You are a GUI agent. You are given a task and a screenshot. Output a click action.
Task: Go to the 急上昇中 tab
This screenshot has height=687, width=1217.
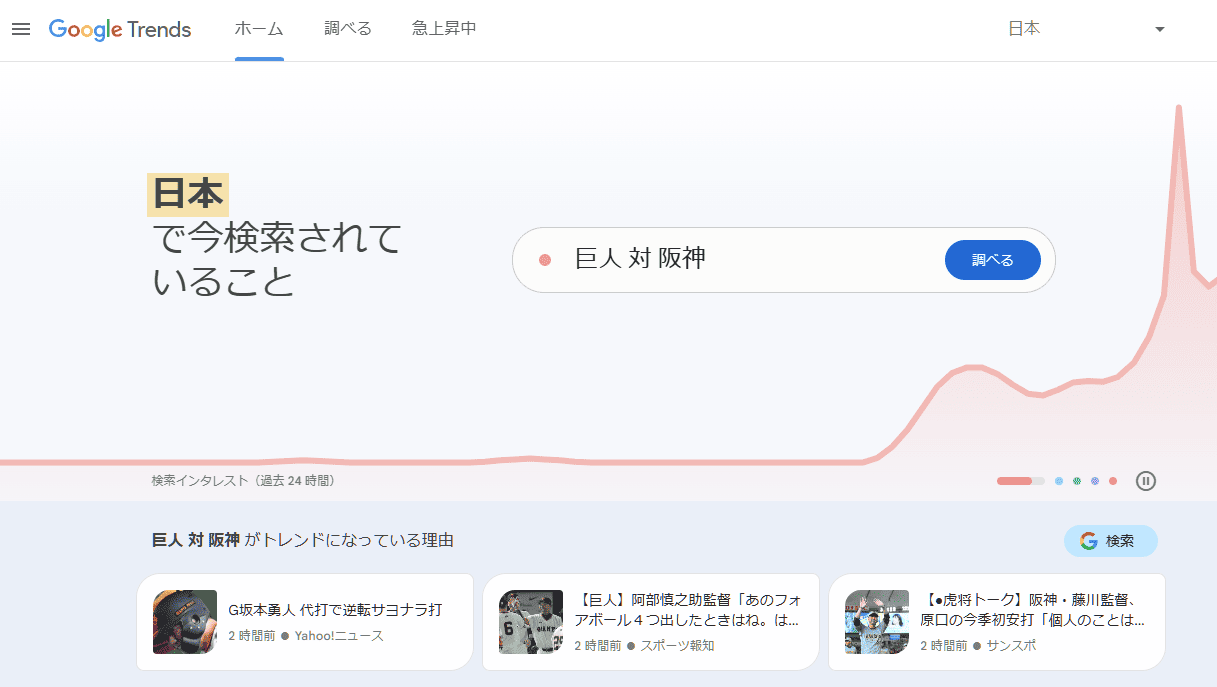tap(444, 29)
